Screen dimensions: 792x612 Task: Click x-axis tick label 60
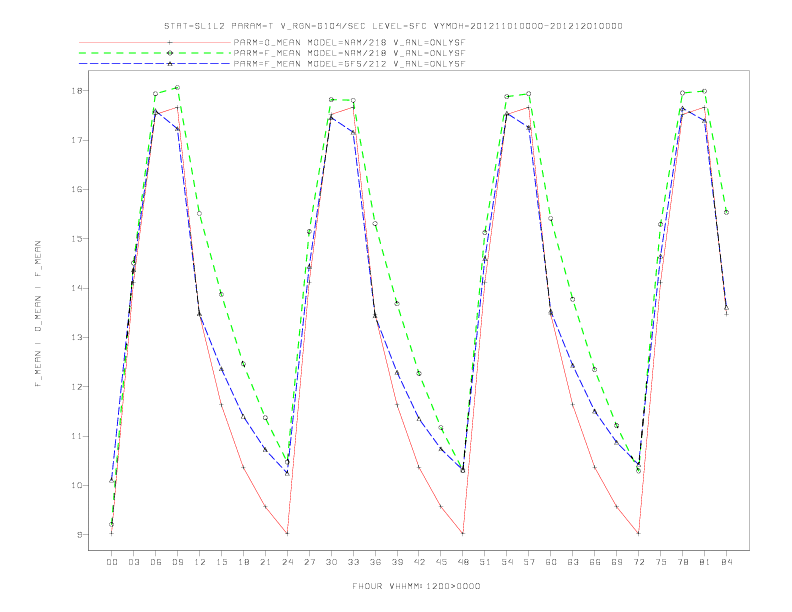click(x=551, y=562)
